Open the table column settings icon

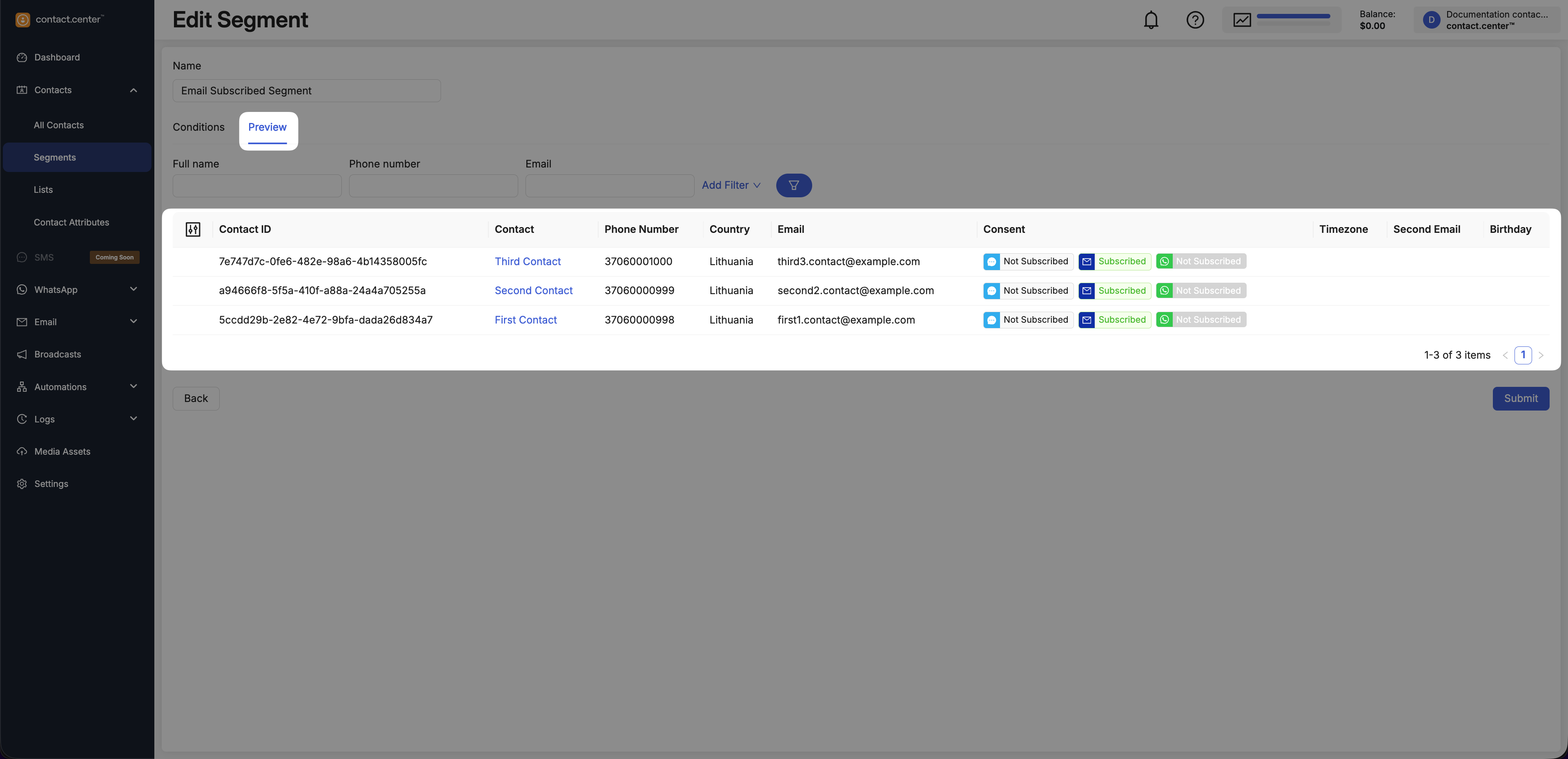(x=193, y=229)
